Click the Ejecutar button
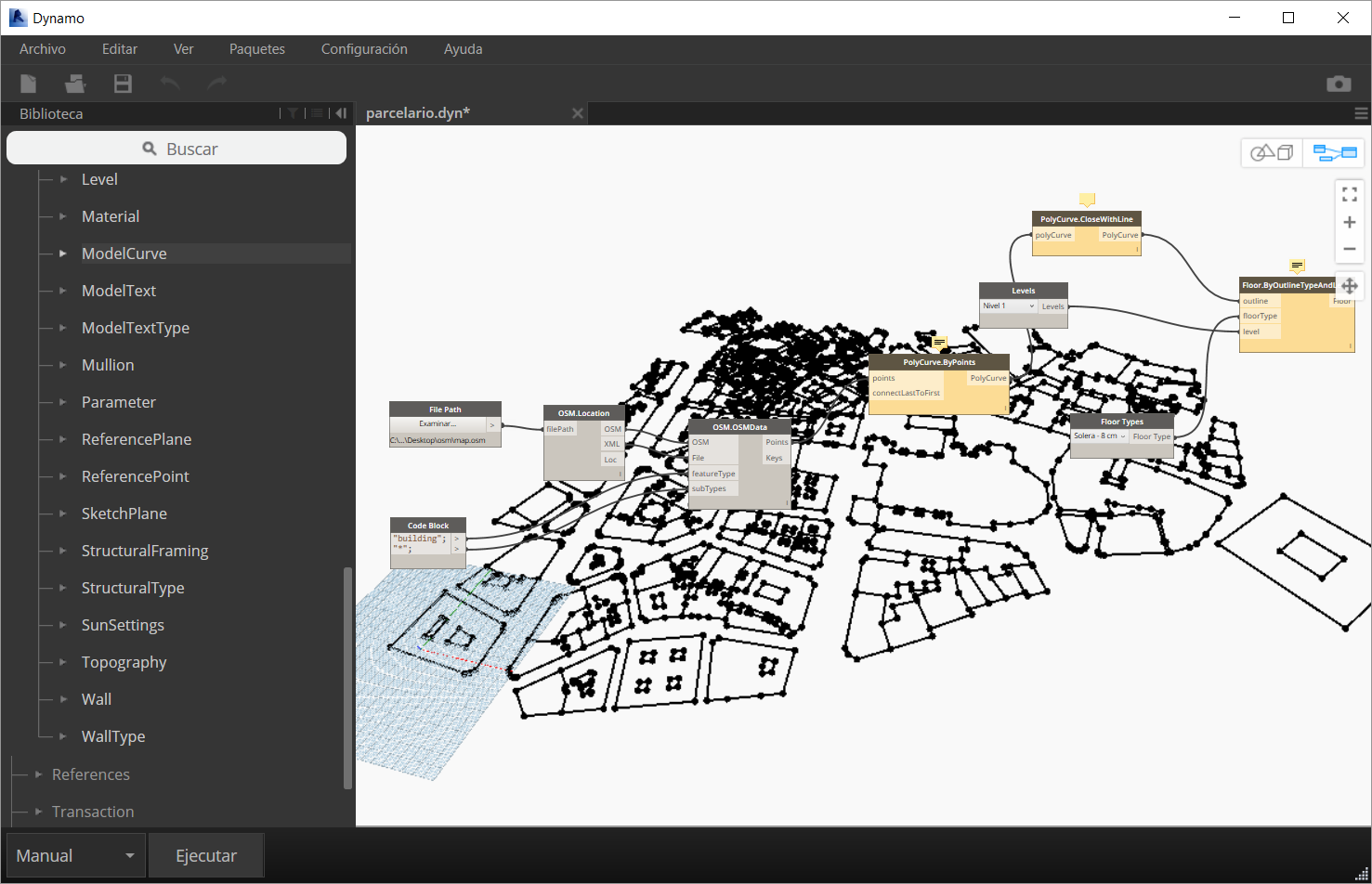Viewport: 1372px width, 884px height. point(206,855)
